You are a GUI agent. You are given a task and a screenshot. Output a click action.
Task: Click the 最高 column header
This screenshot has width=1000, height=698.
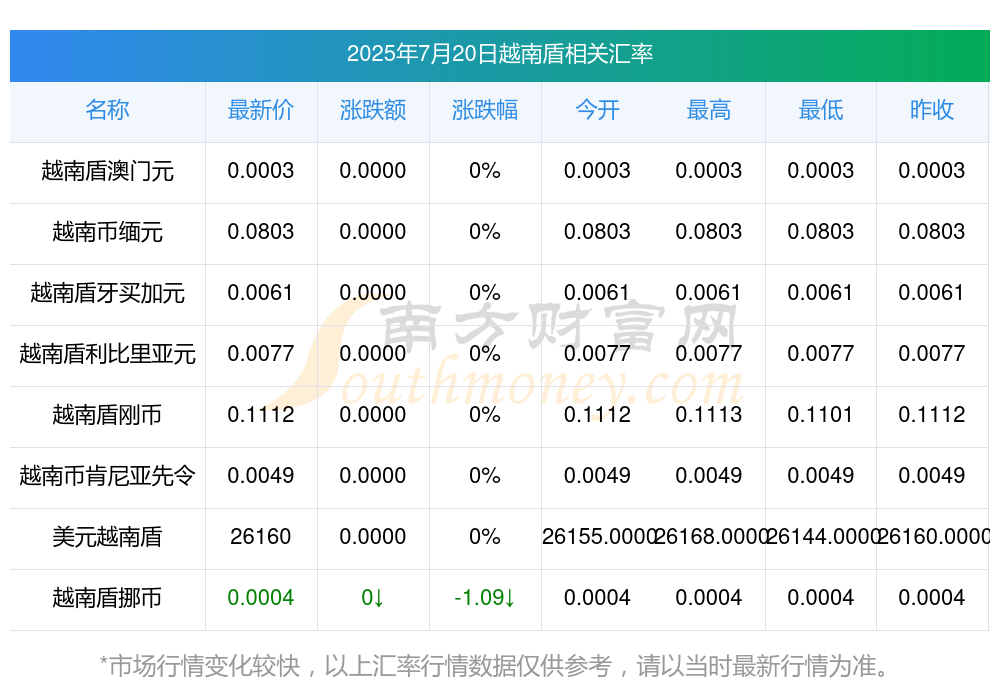709,110
